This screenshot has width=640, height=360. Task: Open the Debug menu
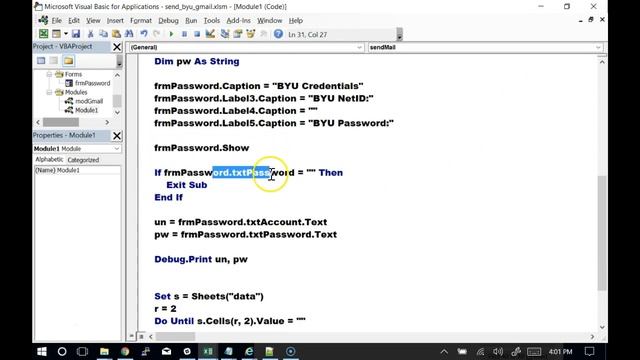coord(168,20)
